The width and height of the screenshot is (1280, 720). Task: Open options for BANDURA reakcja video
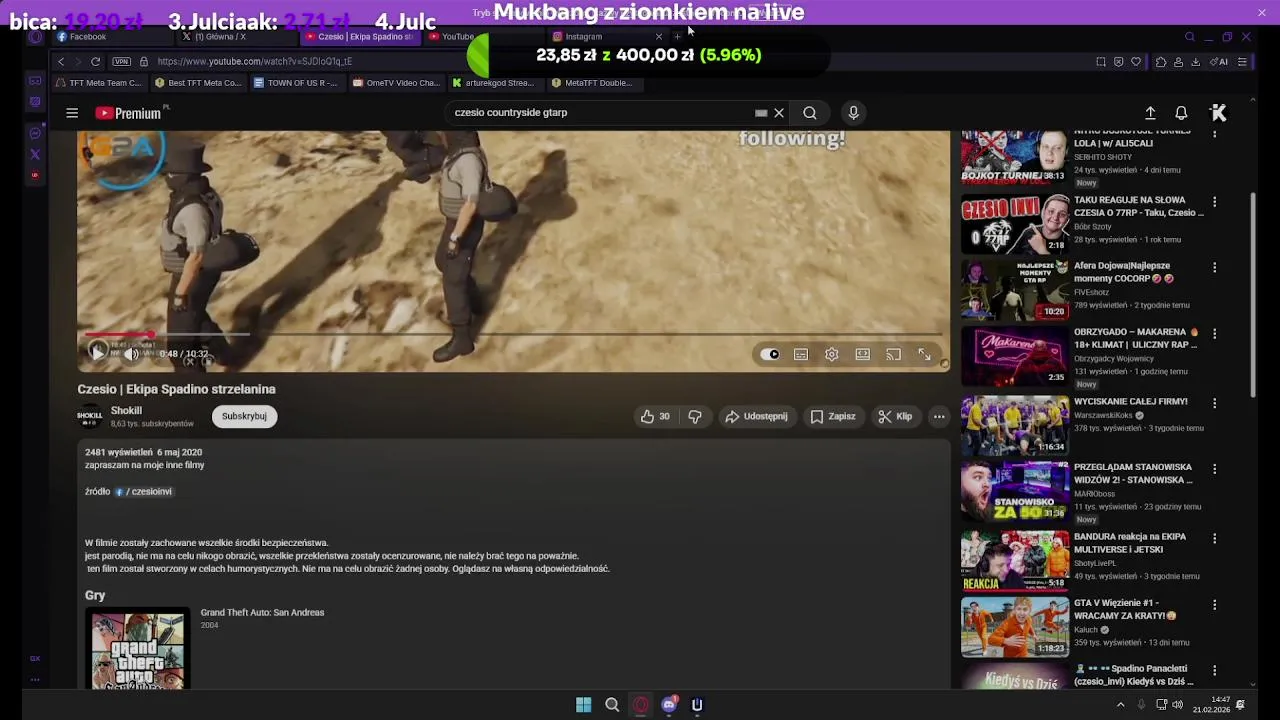[1214, 539]
